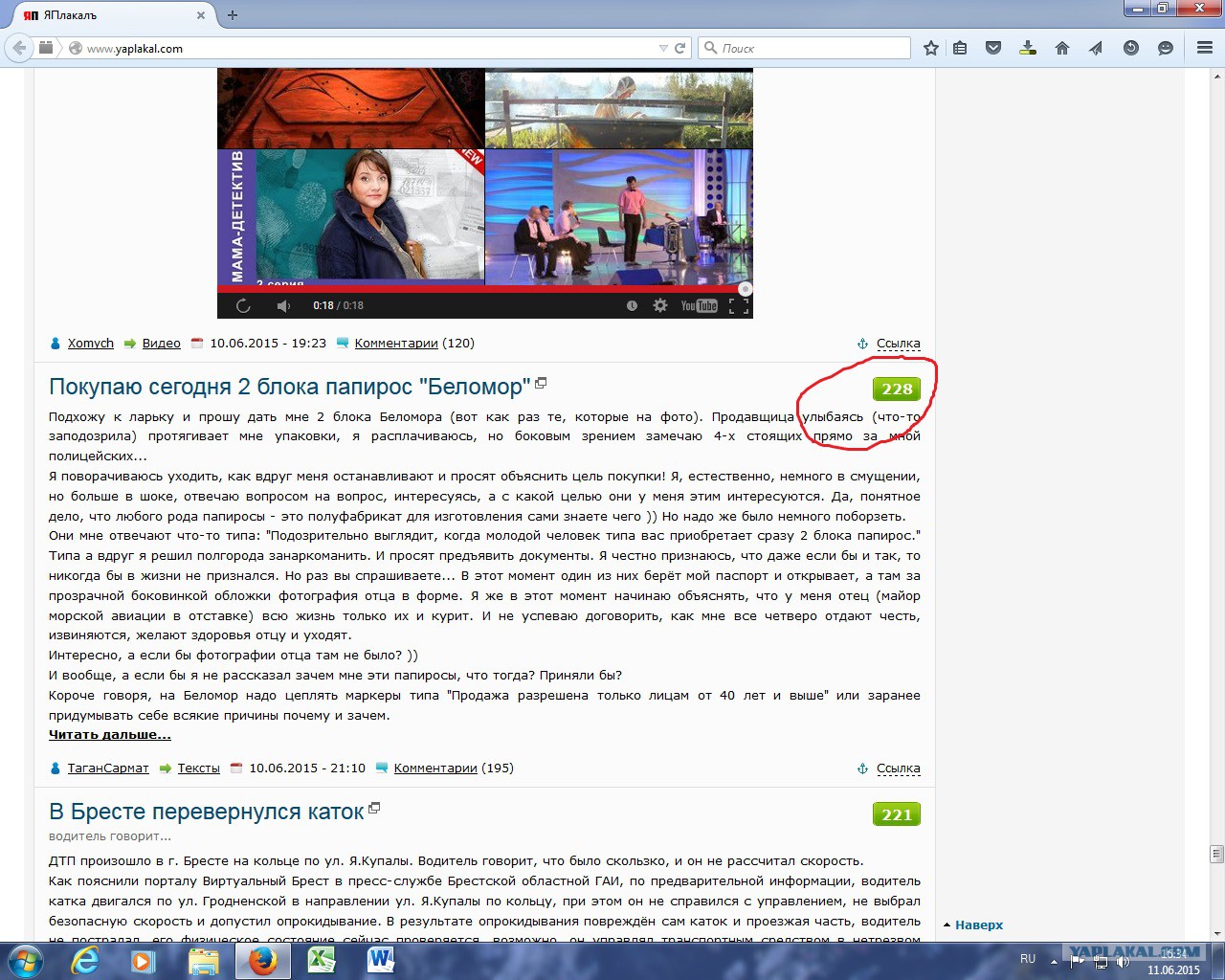Open new window icon beside Беломор title
The image size is (1225, 980).
(x=541, y=383)
